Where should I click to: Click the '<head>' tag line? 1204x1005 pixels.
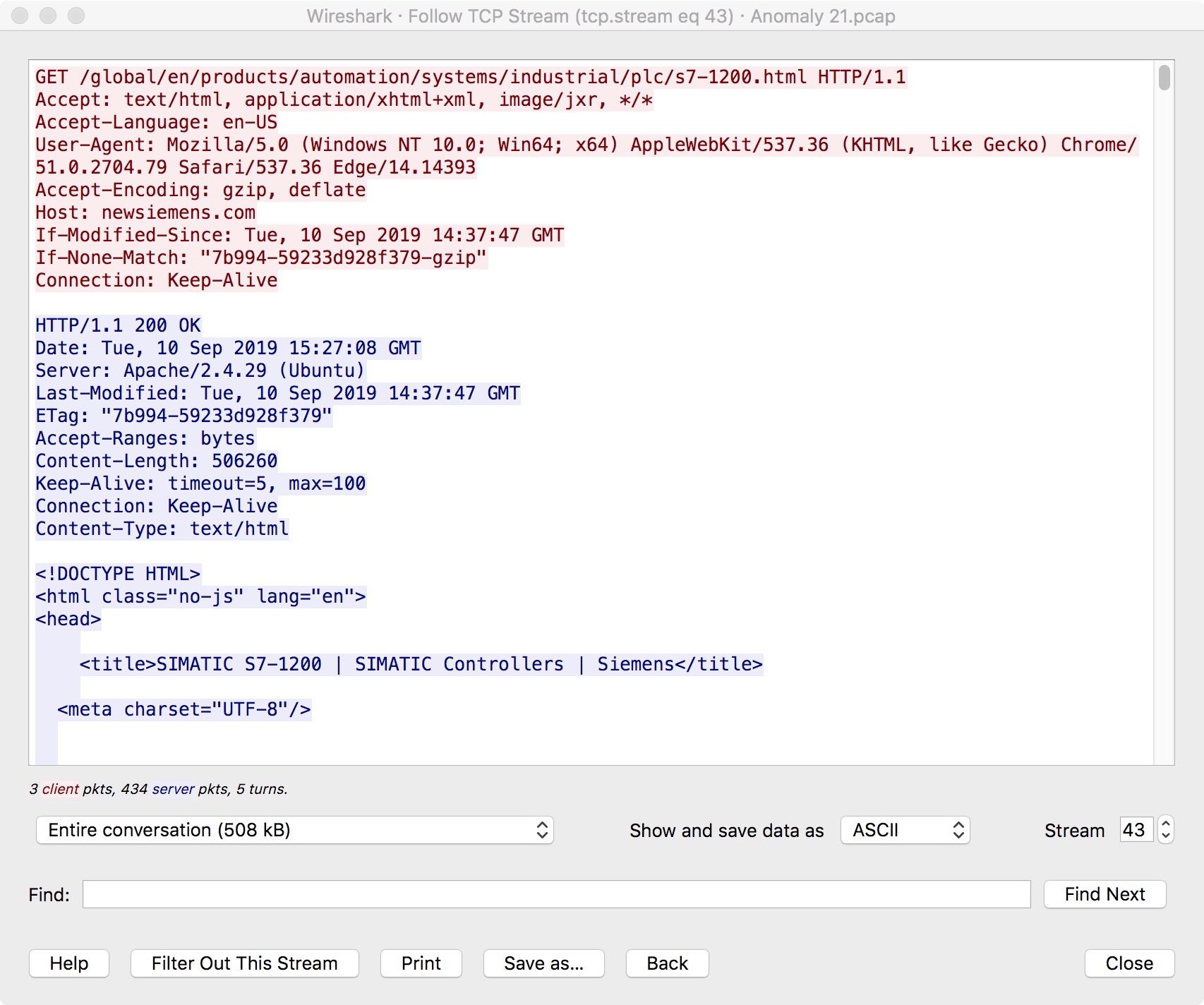pos(68,619)
